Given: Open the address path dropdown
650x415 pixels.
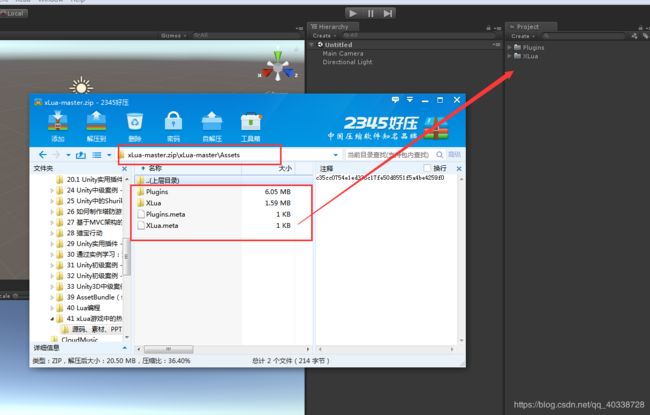Looking at the screenshot, I should tap(335, 155).
